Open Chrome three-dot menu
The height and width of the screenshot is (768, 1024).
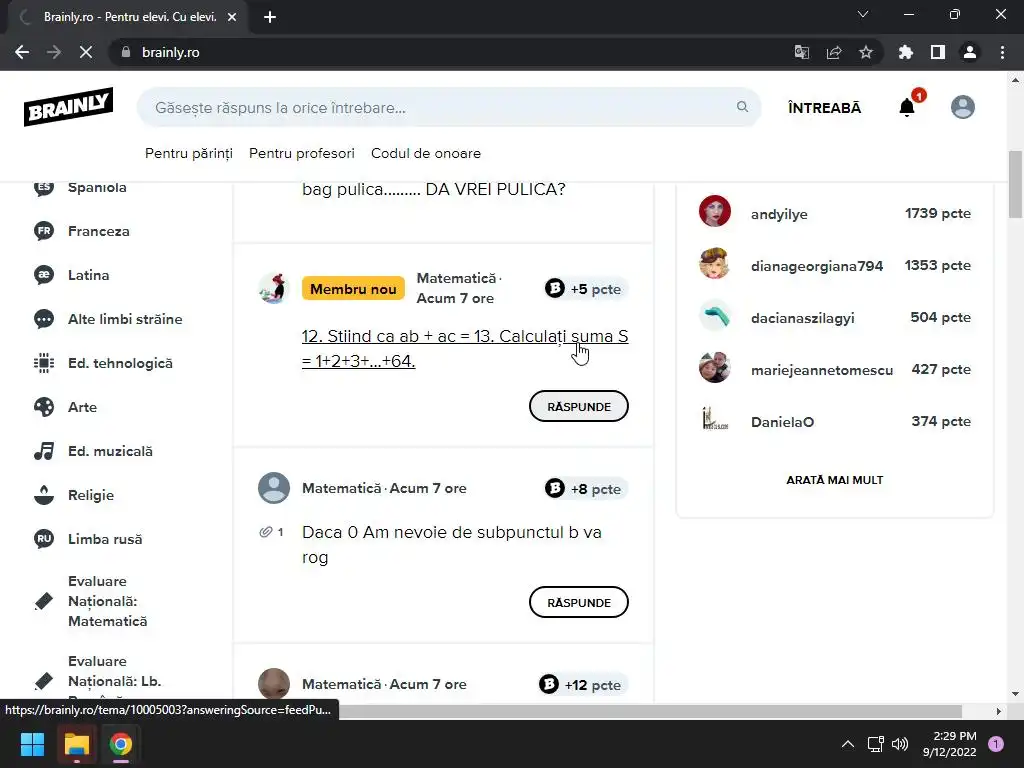[x=1002, y=52]
